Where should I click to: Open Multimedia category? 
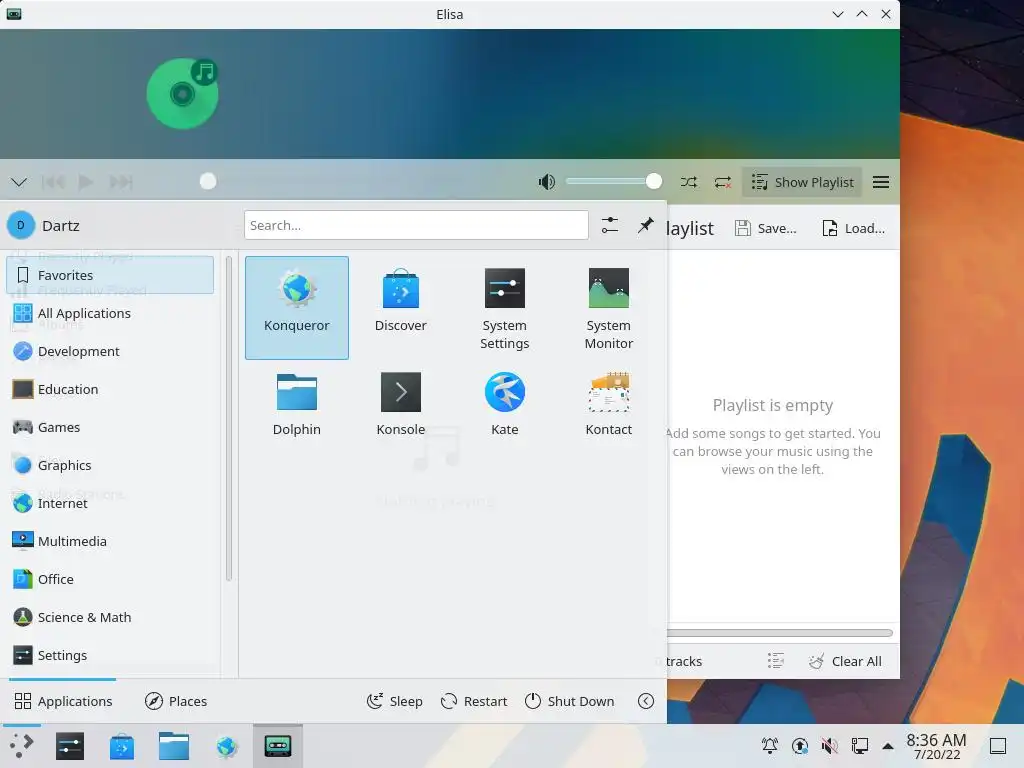pos(110,541)
